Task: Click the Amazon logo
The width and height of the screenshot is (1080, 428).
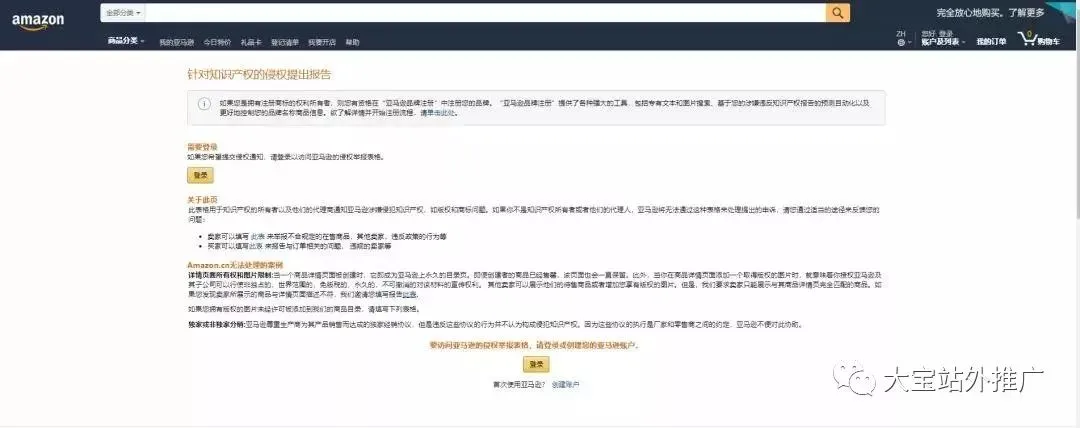Action: pyautogui.click(x=38, y=21)
